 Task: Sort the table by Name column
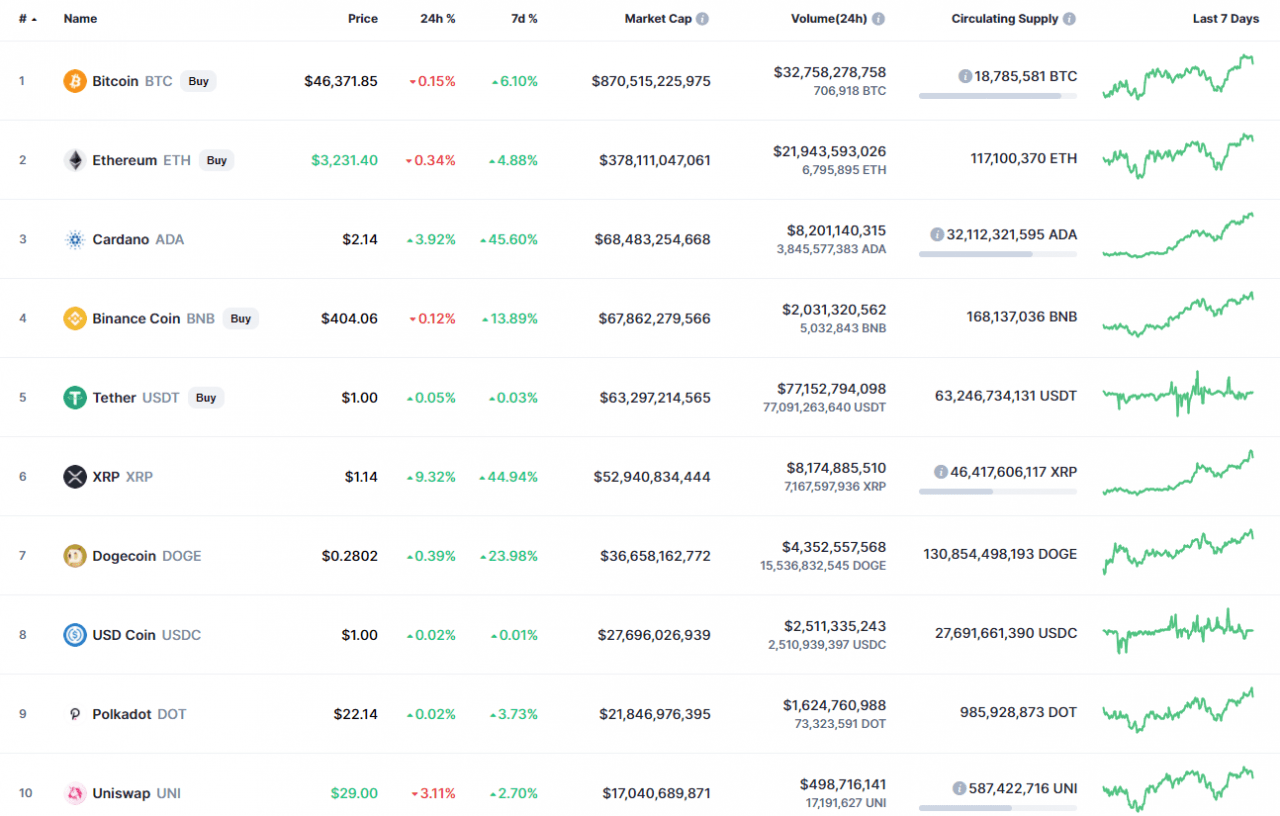click(80, 19)
